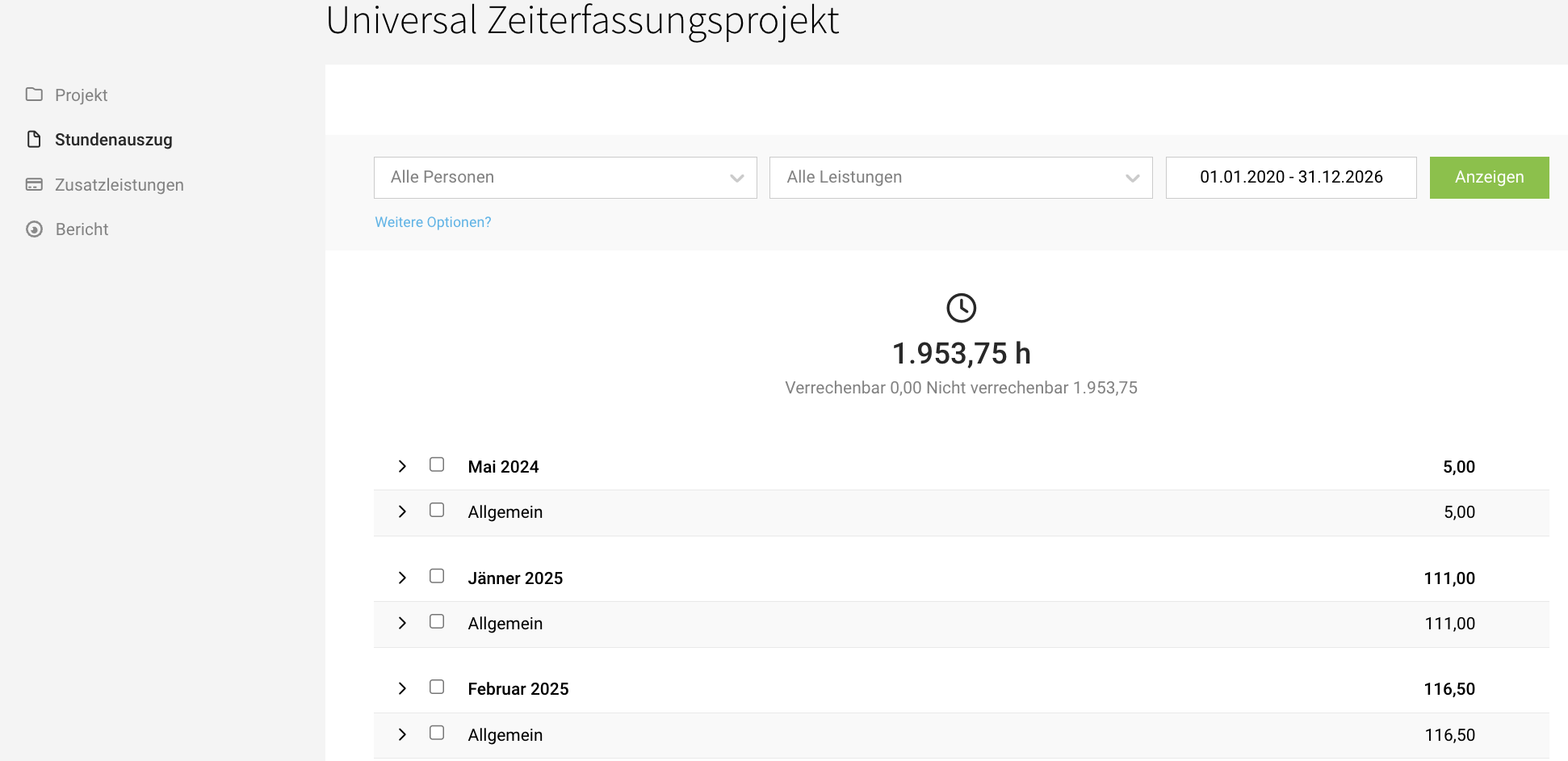Viewport: 1568px width, 761px height.
Task: Click the circular chart icon beside Bericht
Action: (34, 229)
